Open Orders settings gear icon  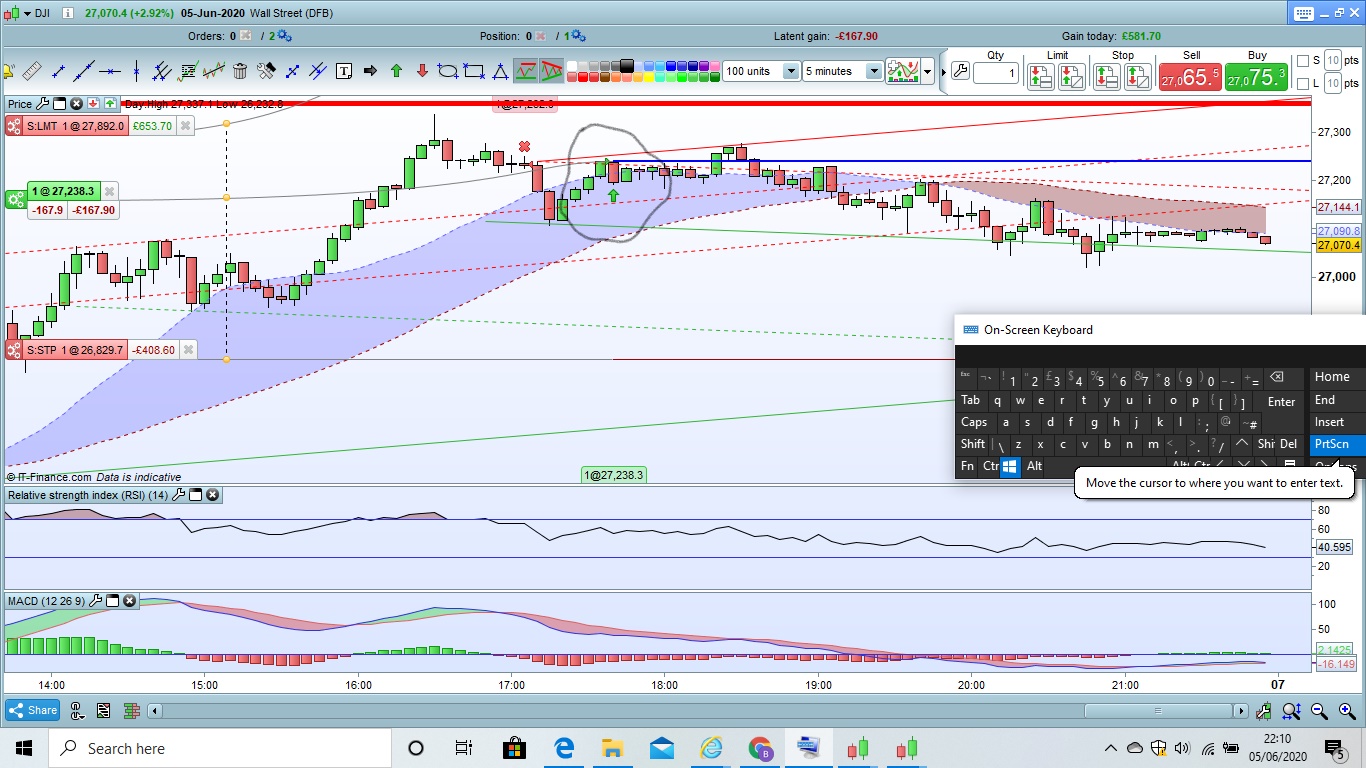click(x=284, y=36)
